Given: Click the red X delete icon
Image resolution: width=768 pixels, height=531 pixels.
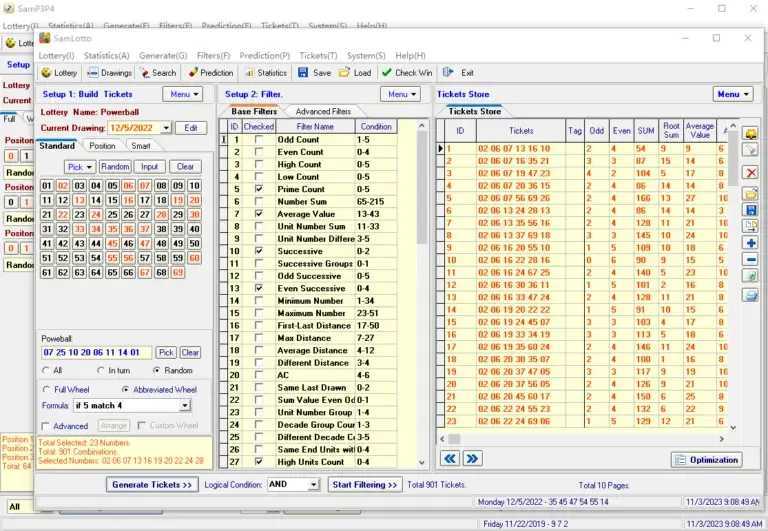Looking at the screenshot, I should 750,172.
